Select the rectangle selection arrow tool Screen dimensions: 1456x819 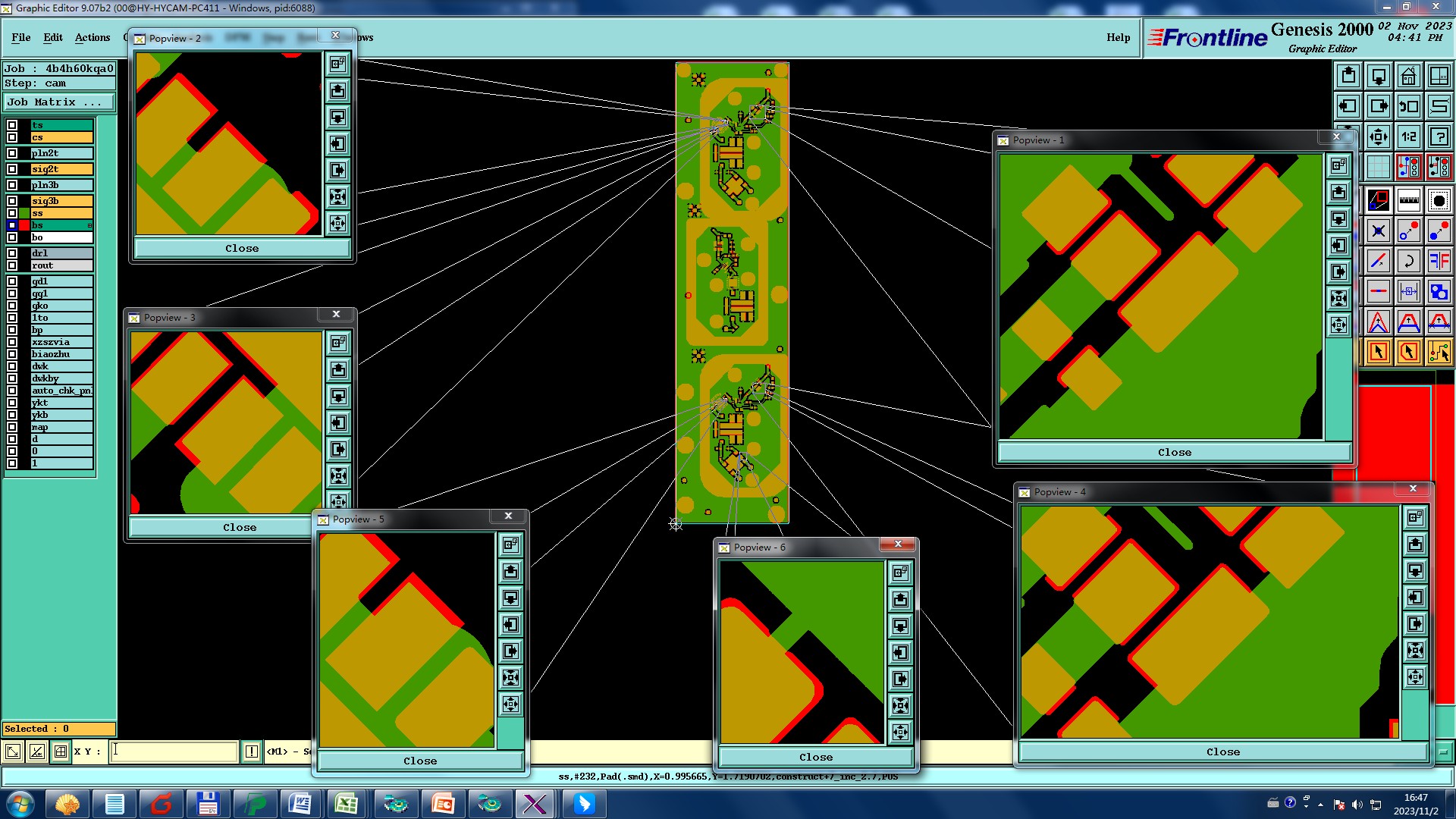(1379, 352)
